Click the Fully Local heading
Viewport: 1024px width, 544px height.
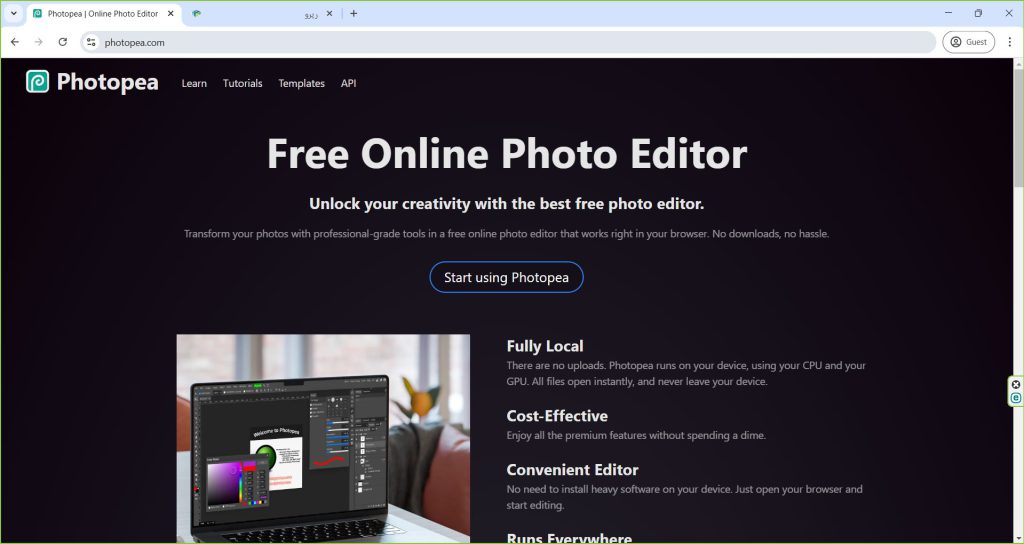[x=545, y=346]
